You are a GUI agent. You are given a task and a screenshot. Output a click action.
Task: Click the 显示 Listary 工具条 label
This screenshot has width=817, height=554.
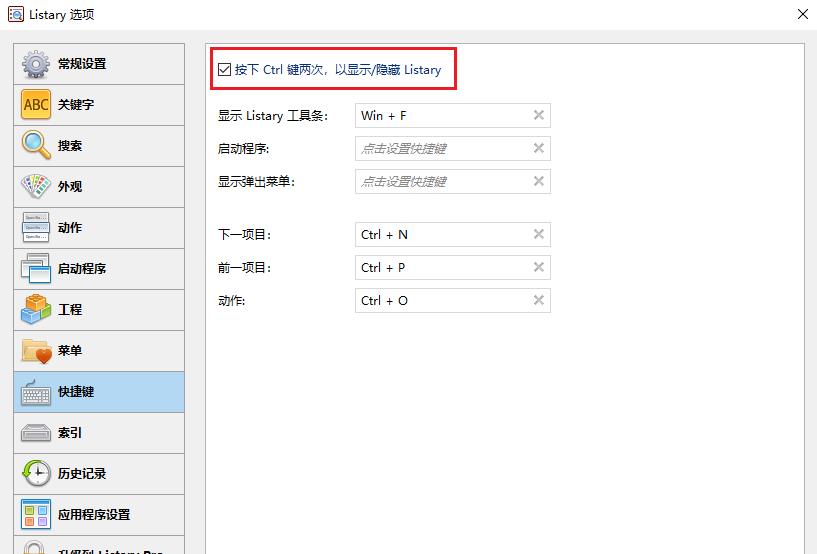coord(273,116)
